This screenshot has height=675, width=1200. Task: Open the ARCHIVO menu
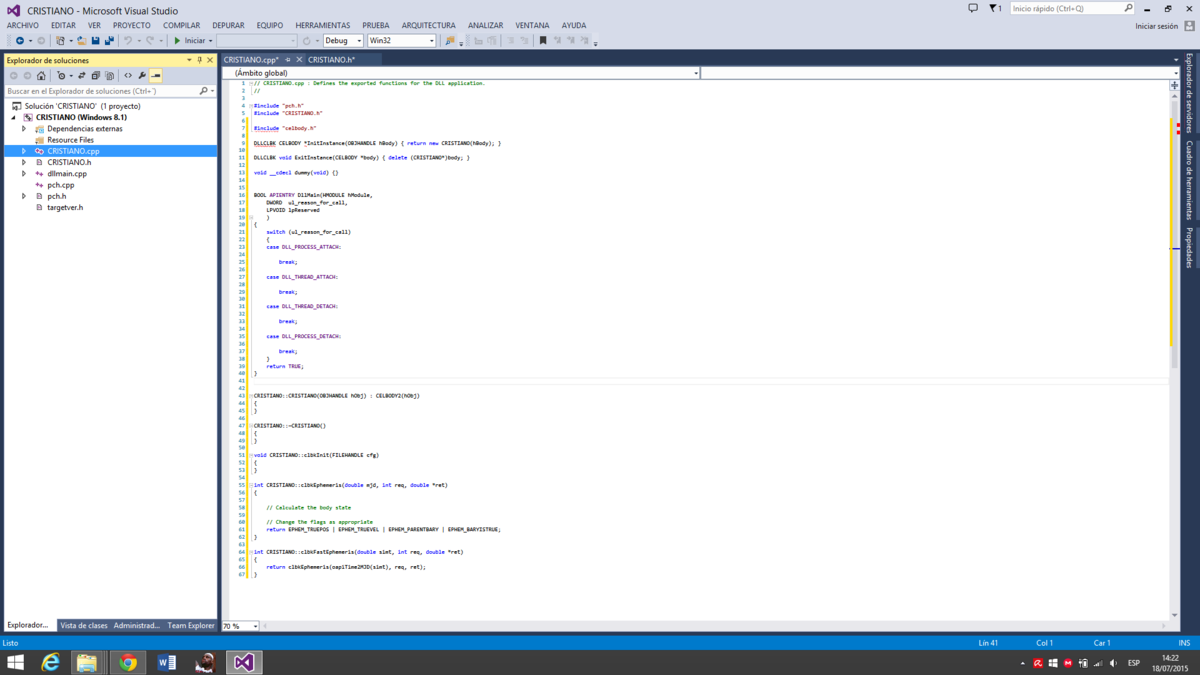[23, 25]
